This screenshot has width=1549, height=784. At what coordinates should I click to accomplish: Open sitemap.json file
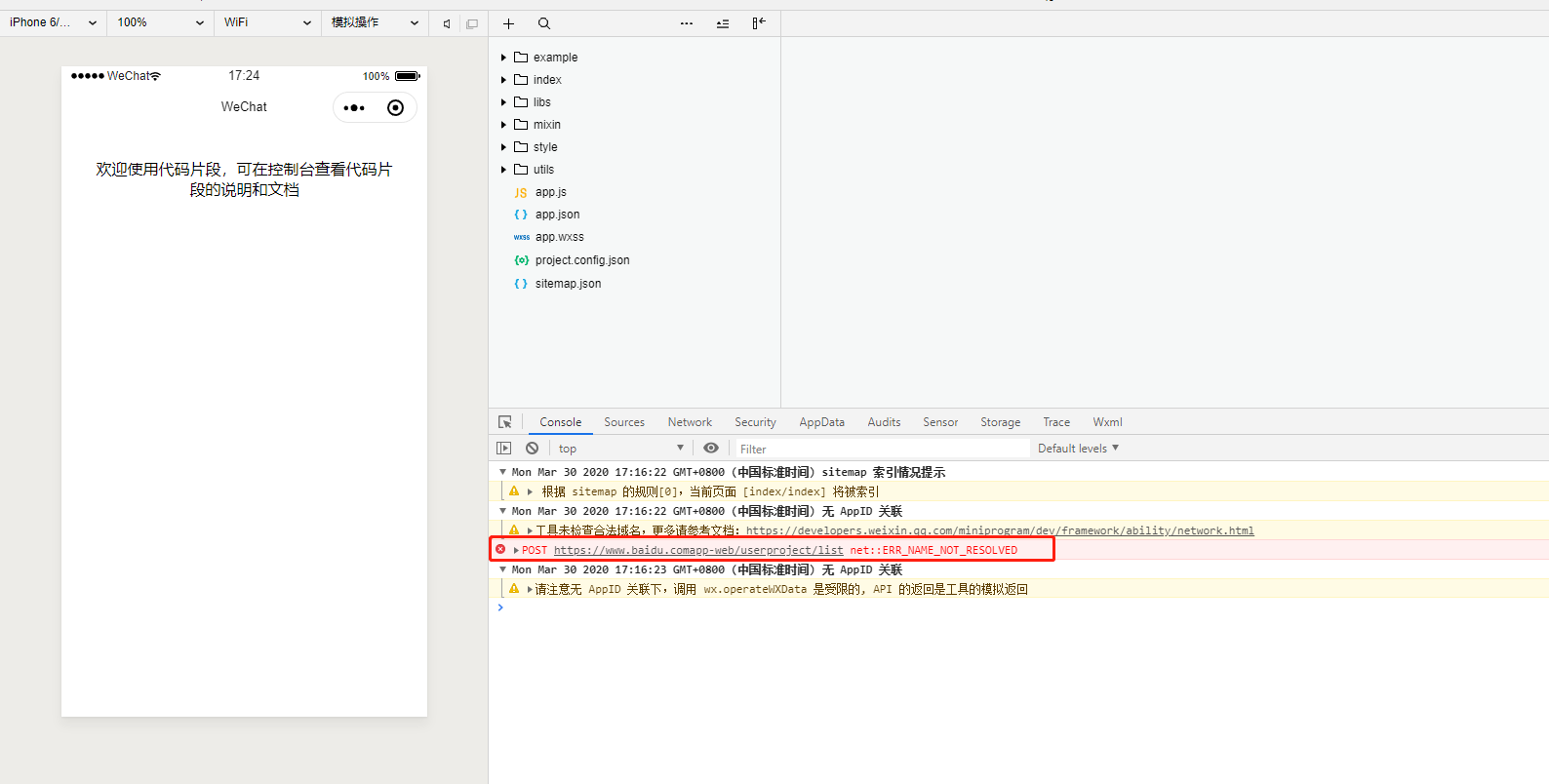(x=557, y=284)
